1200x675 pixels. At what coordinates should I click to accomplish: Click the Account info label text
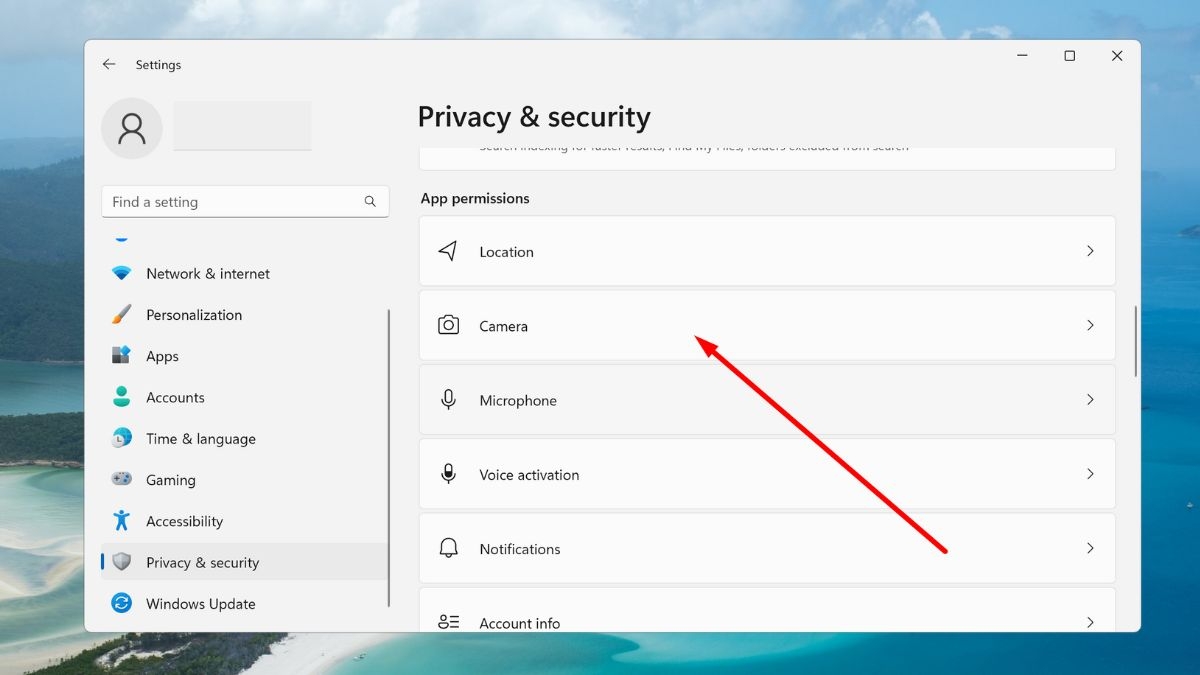(520, 623)
